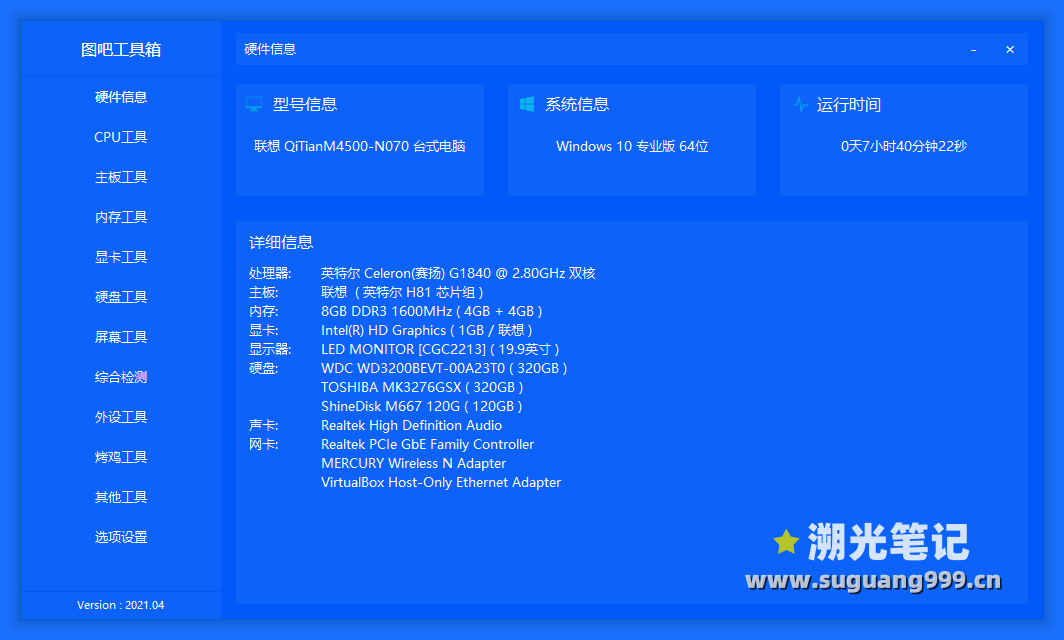Viewport: 1064px width, 640px height.
Task: Click the 内存 row label
Action: (263, 312)
